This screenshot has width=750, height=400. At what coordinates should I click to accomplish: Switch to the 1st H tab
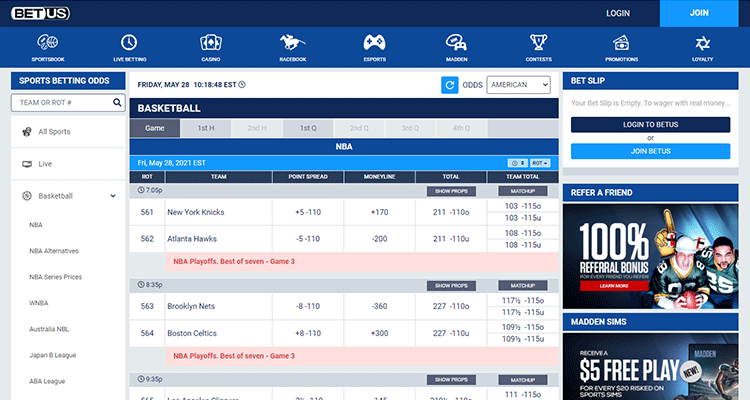click(206, 128)
